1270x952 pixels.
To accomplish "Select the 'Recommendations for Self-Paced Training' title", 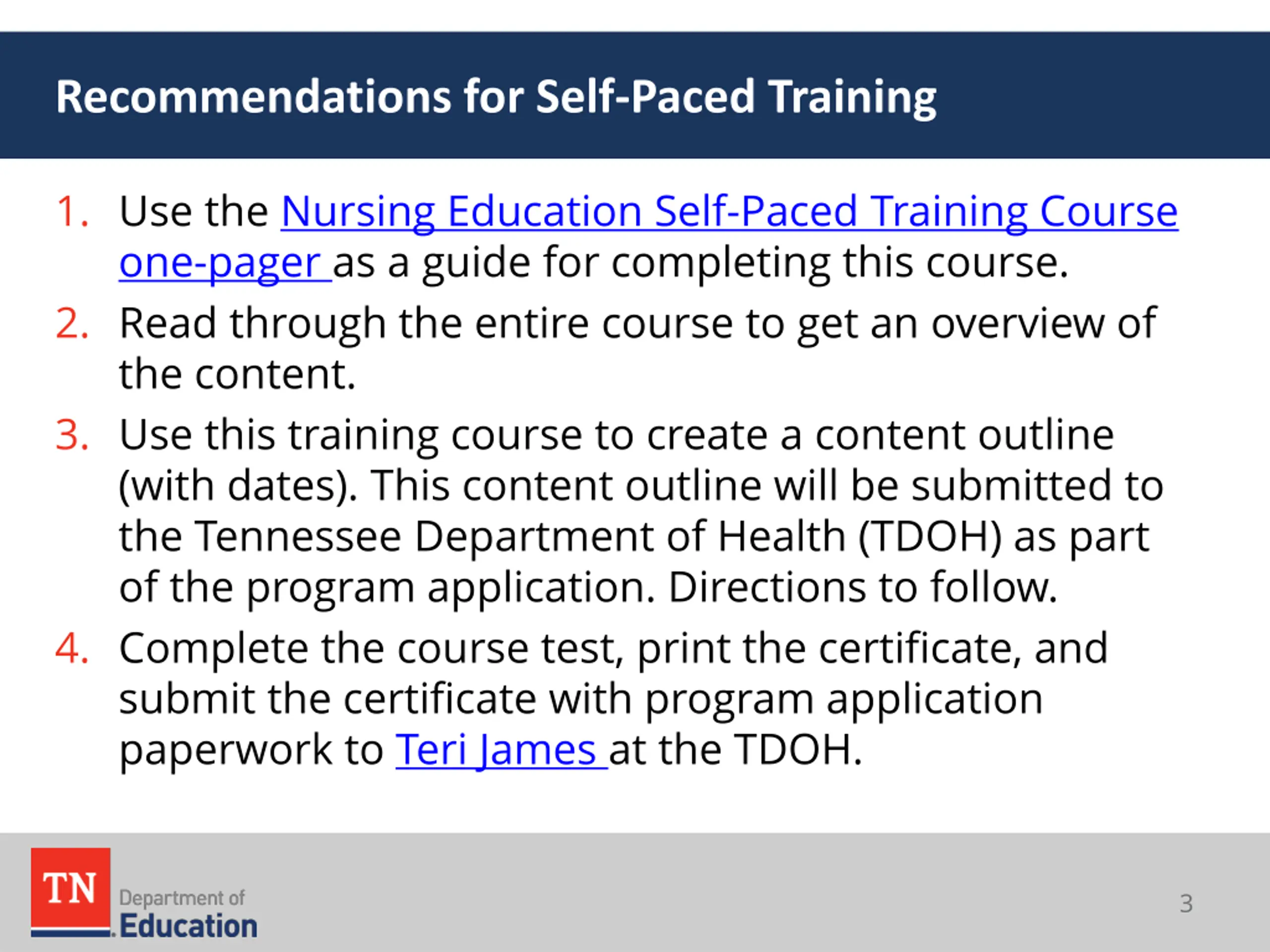I will click(496, 96).
